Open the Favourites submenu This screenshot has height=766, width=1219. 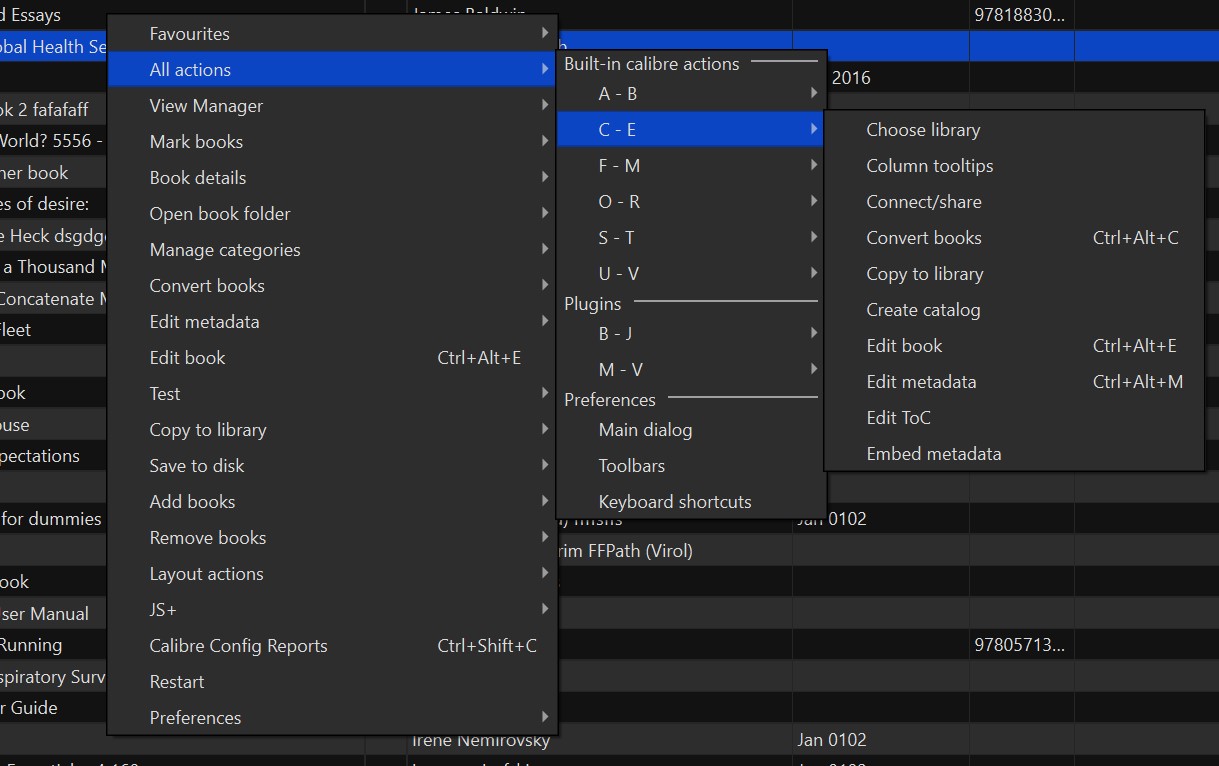point(190,34)
